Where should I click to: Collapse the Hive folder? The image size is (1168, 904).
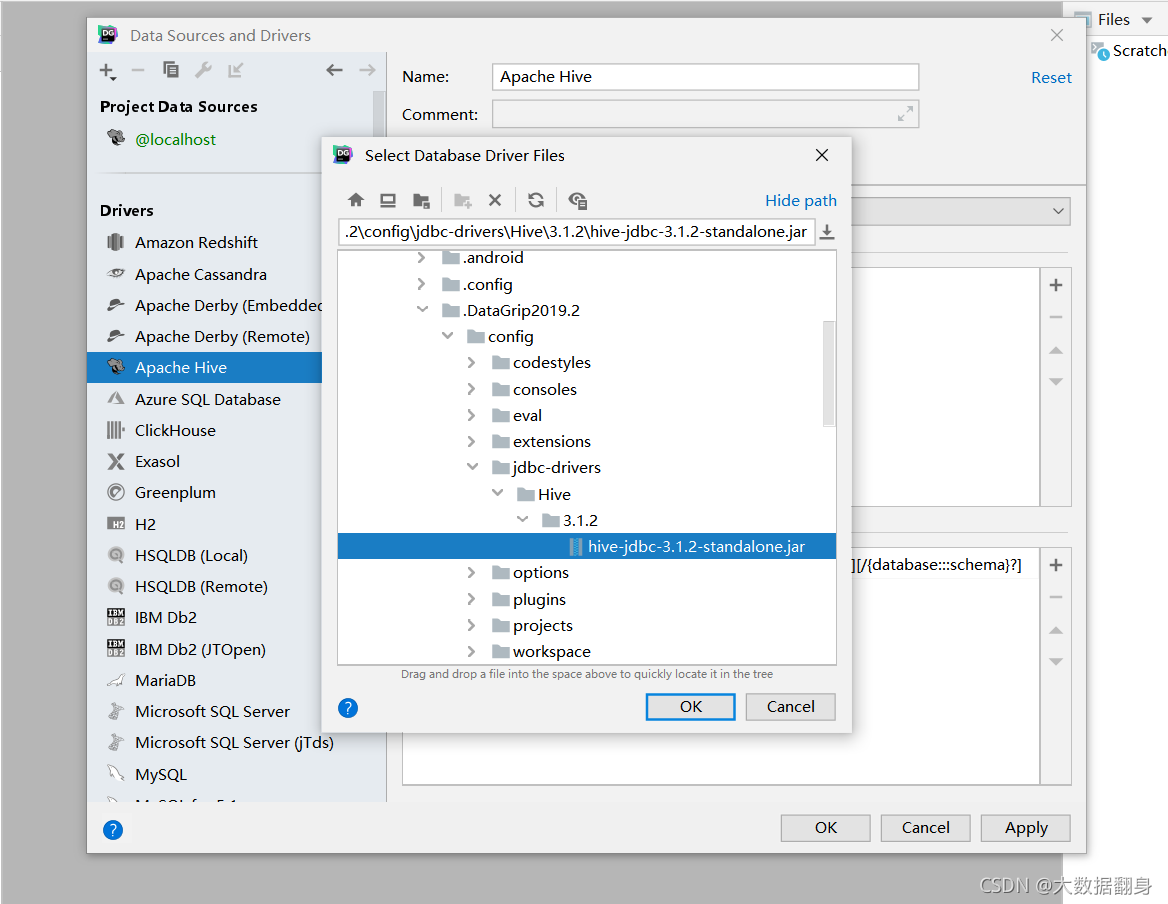click(x=498, y=493)
